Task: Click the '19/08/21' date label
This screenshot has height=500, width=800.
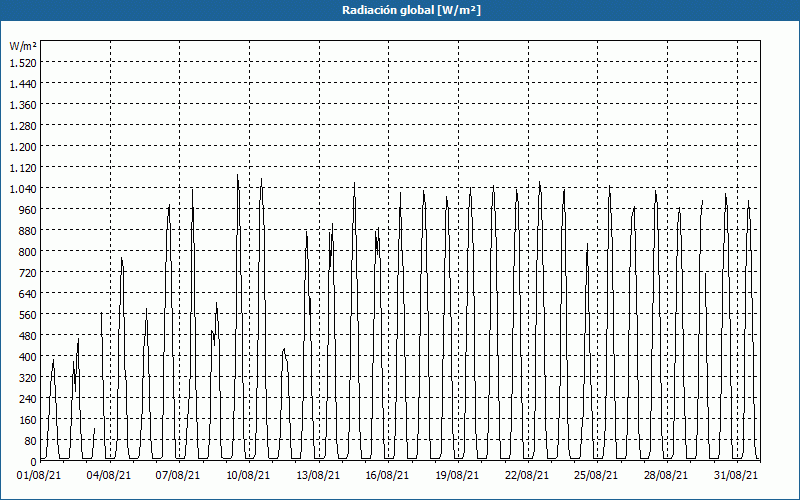Action: coord(457,476)
